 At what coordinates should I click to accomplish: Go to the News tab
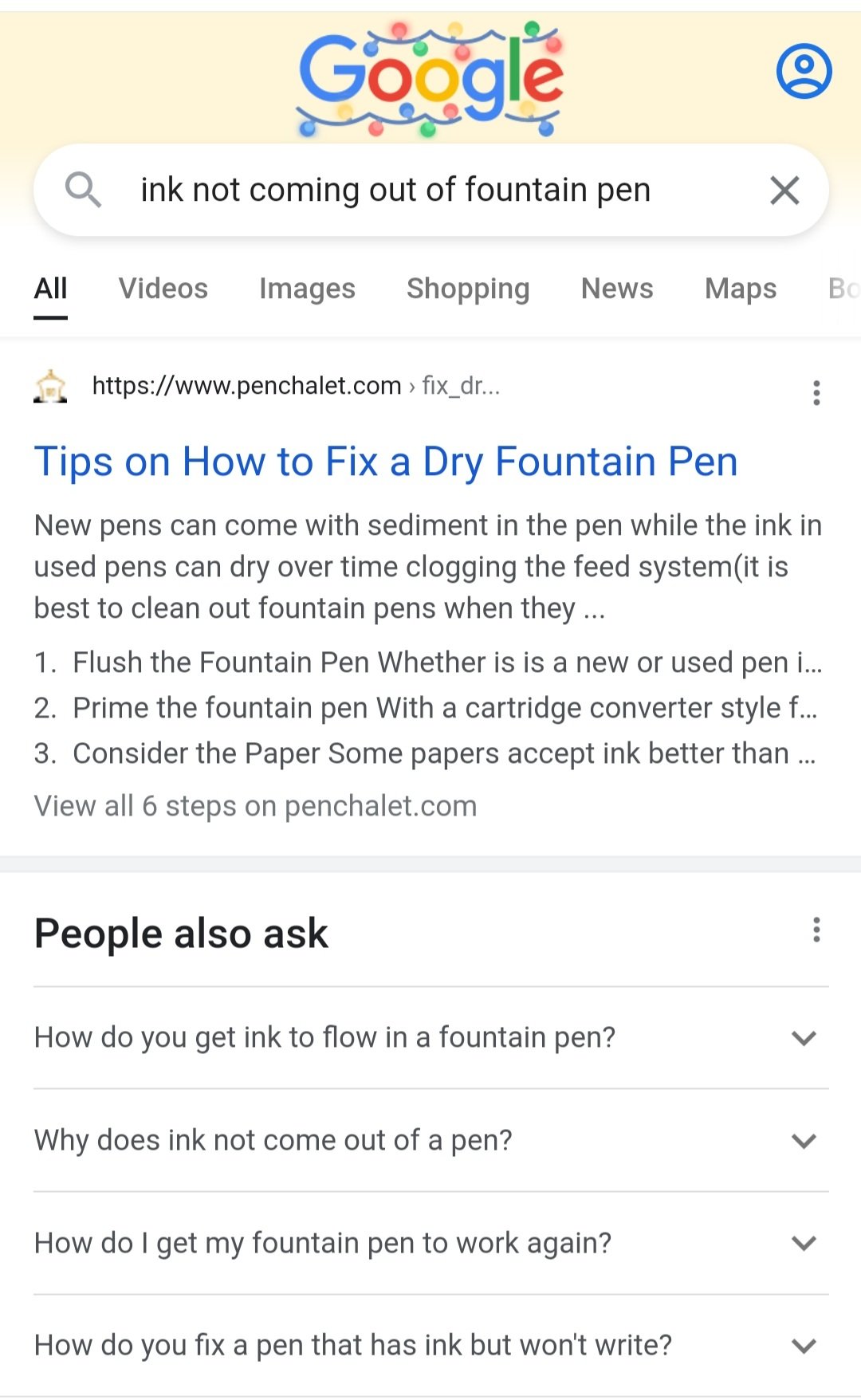(x=617, y=289)
